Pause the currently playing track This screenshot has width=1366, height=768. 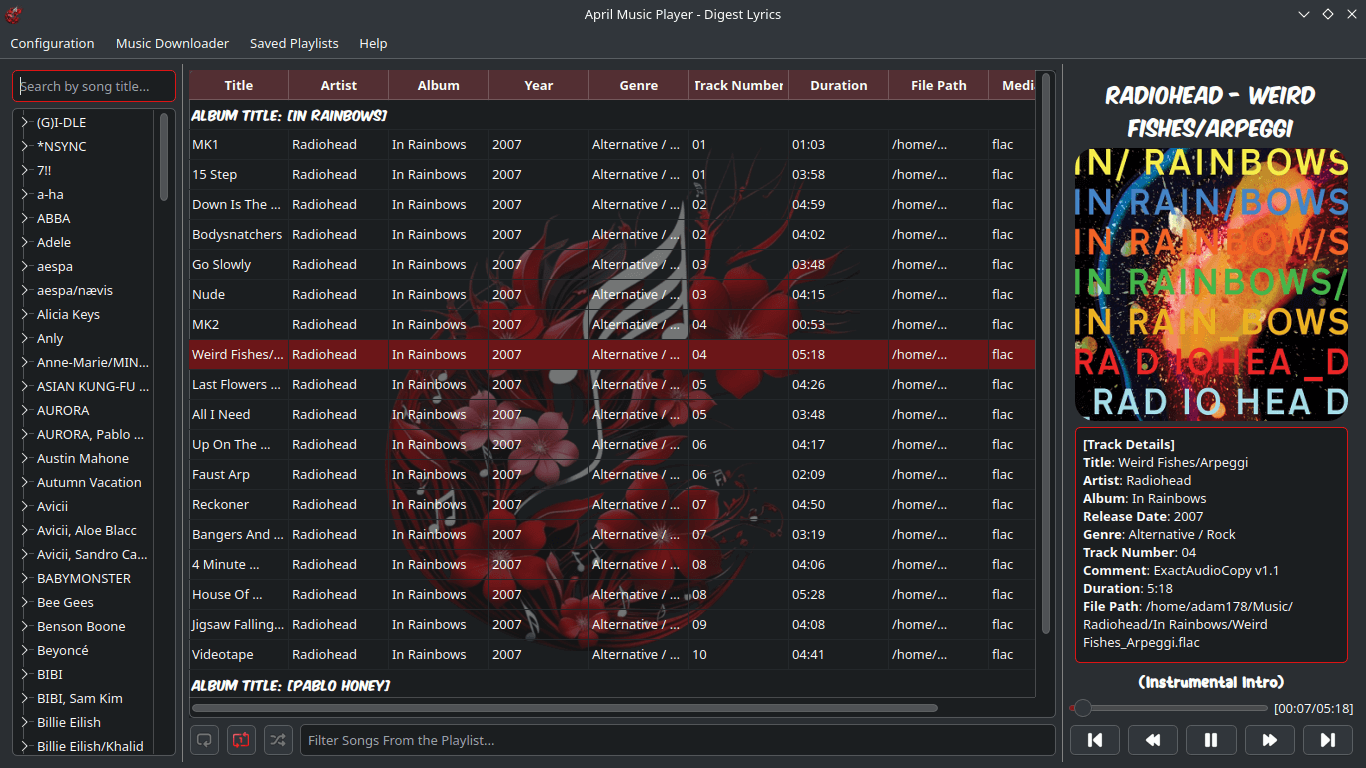(1211, 739)
